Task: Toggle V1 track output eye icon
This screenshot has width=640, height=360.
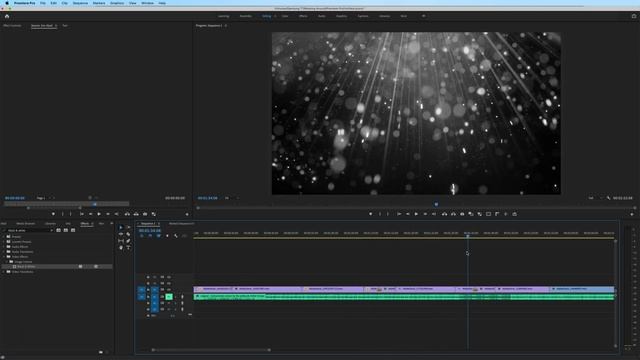Action: click(169, 290)
